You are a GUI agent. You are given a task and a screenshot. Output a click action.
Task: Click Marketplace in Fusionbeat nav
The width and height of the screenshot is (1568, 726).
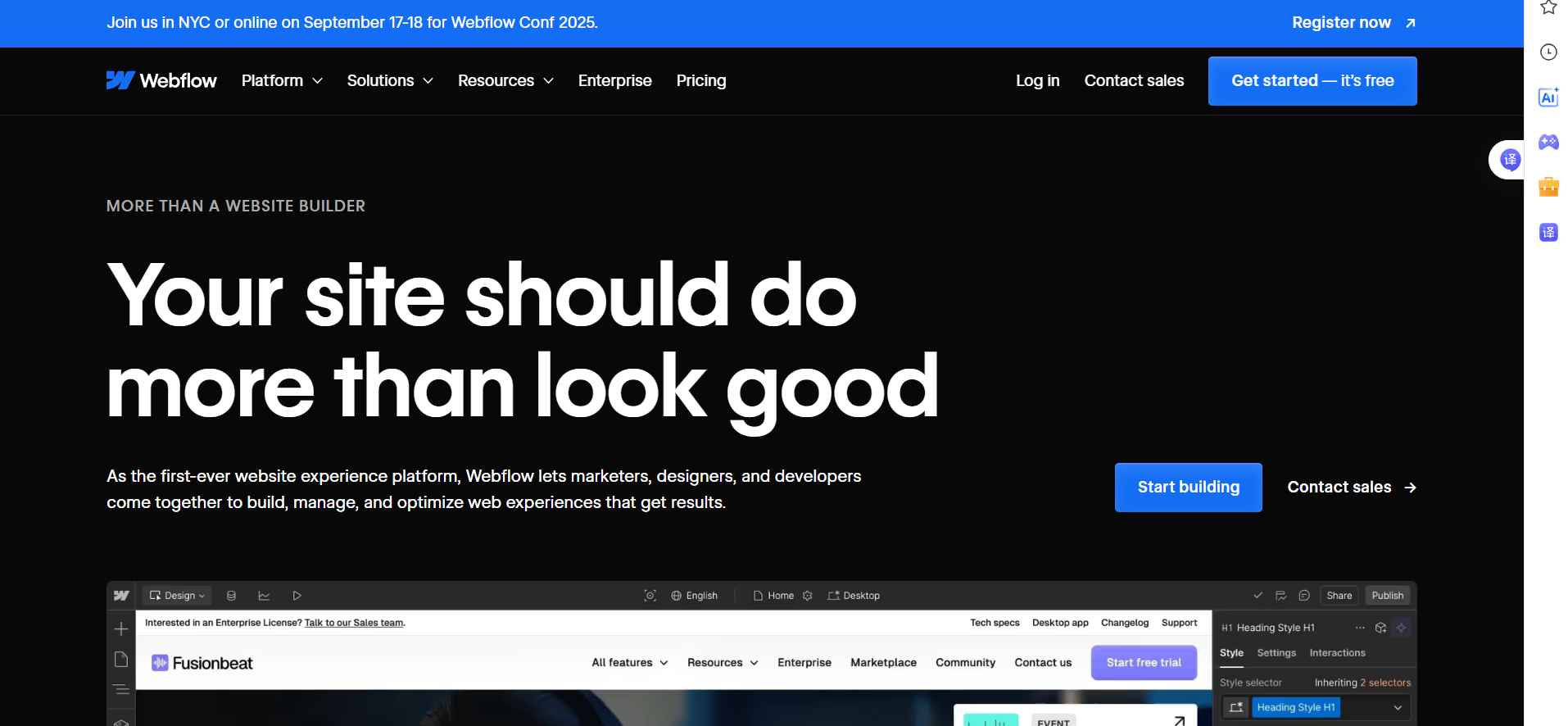[883, 663]
